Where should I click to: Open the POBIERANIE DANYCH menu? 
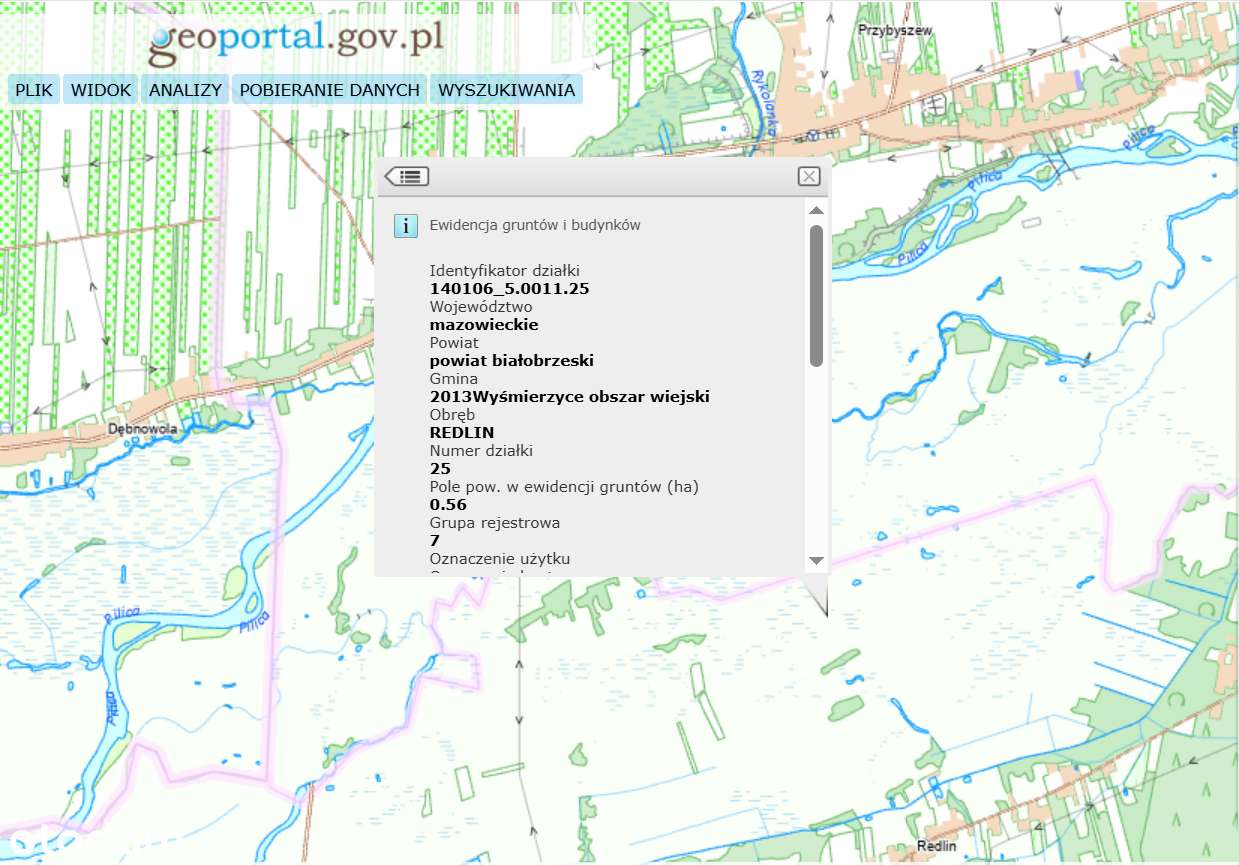coord(329,89)
